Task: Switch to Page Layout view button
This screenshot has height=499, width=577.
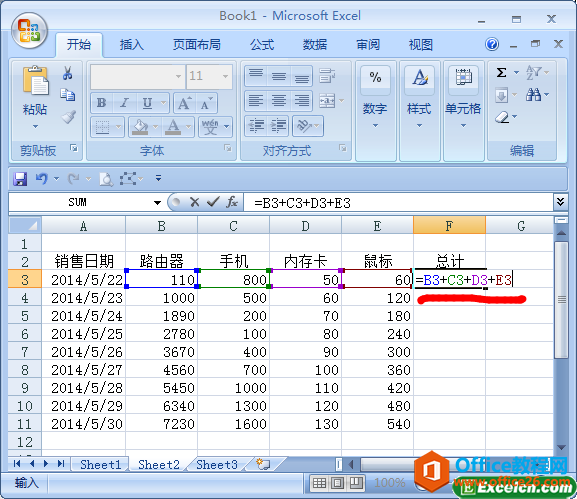Action: pyautogui.click(x=337, y=483)
